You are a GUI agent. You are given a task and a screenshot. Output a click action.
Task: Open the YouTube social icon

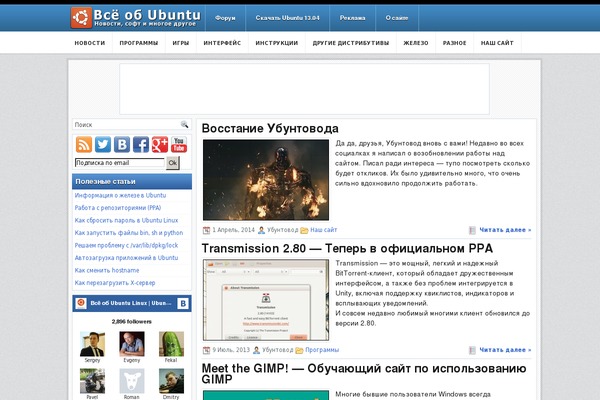(179, 144)
